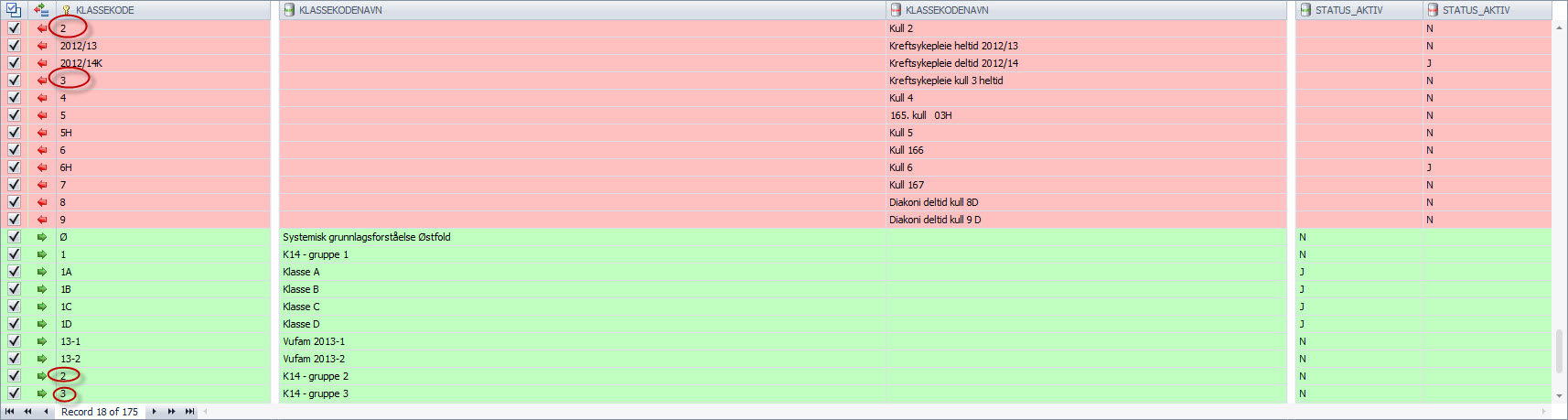Image resolution: width=1568 pixels, height=420 pixels.
Task: Click the red database icon beside KLASSEKODENAVN
Action: [896, 10]
